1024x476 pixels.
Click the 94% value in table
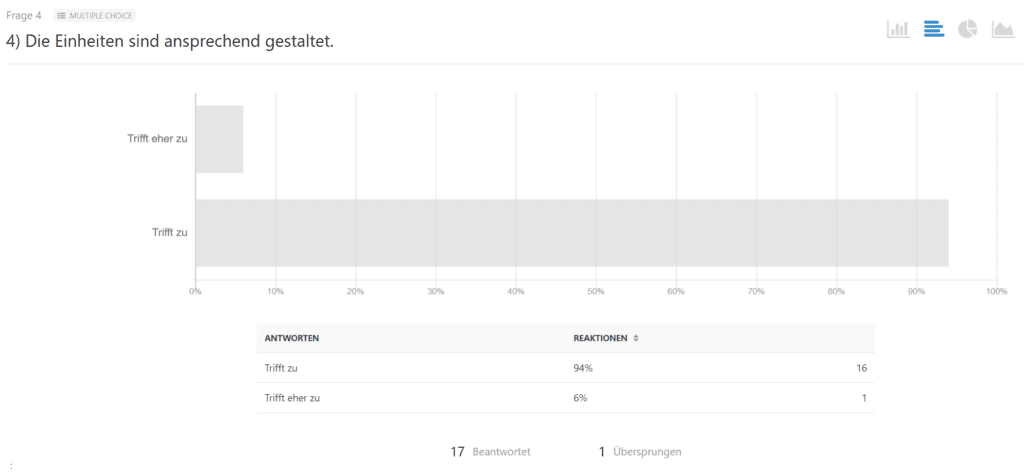[x=583, y=368]
